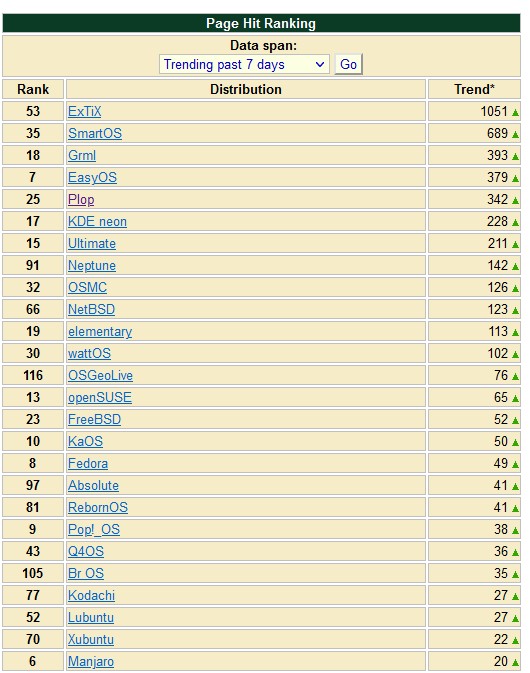Screen dimensions: 530x673
Task: Click the Go button
Action: [x=348, y=64]
